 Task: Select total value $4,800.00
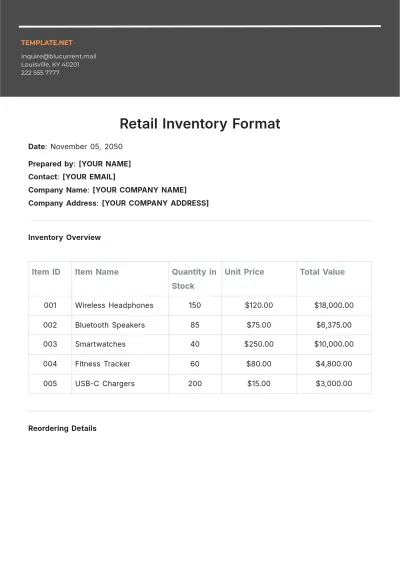[334, 364]
